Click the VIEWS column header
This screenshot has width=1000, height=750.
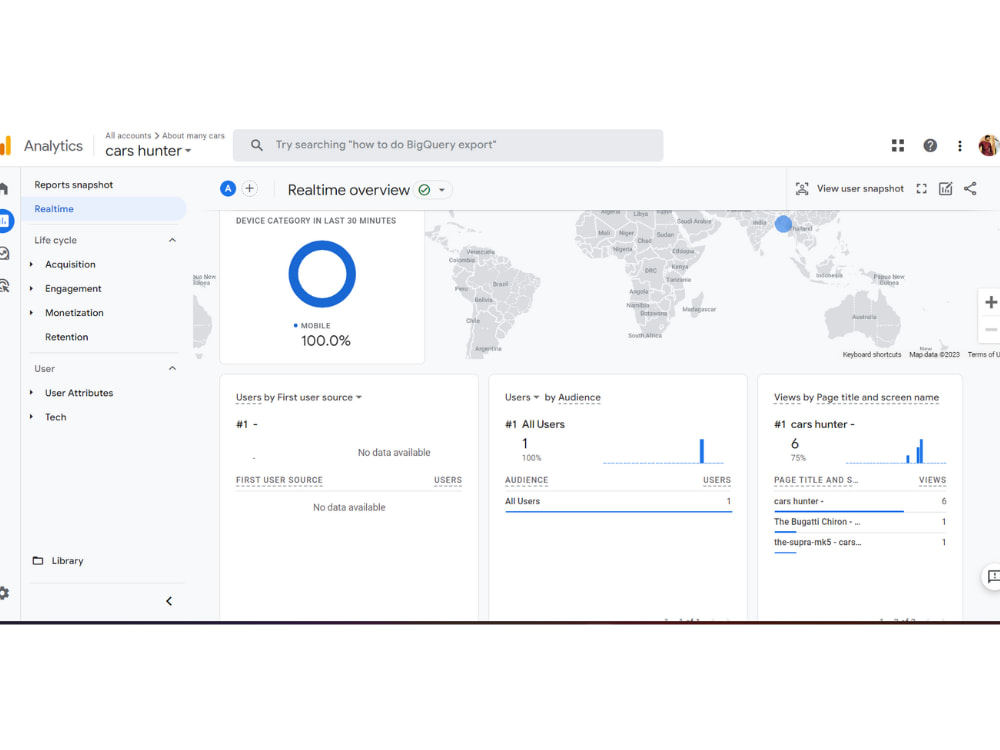coord(932,480)
